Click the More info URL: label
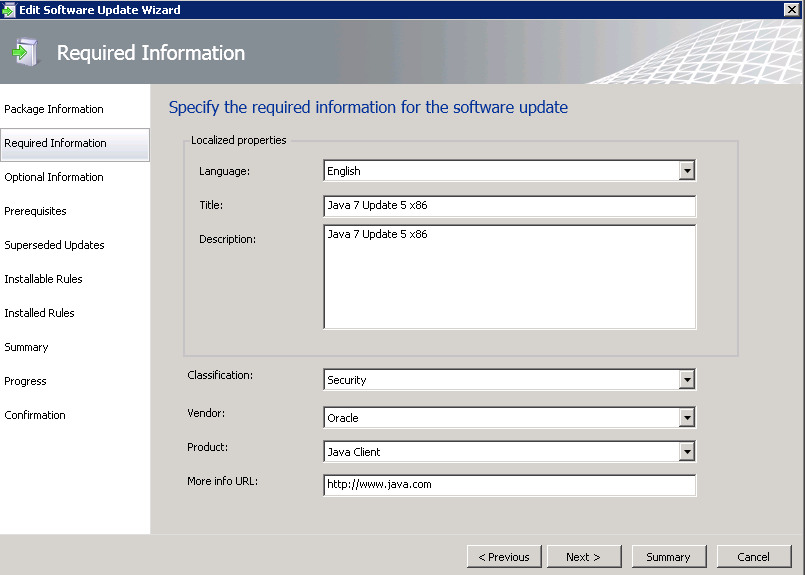Viewport: 805px width, 575px height. [222, 481]
